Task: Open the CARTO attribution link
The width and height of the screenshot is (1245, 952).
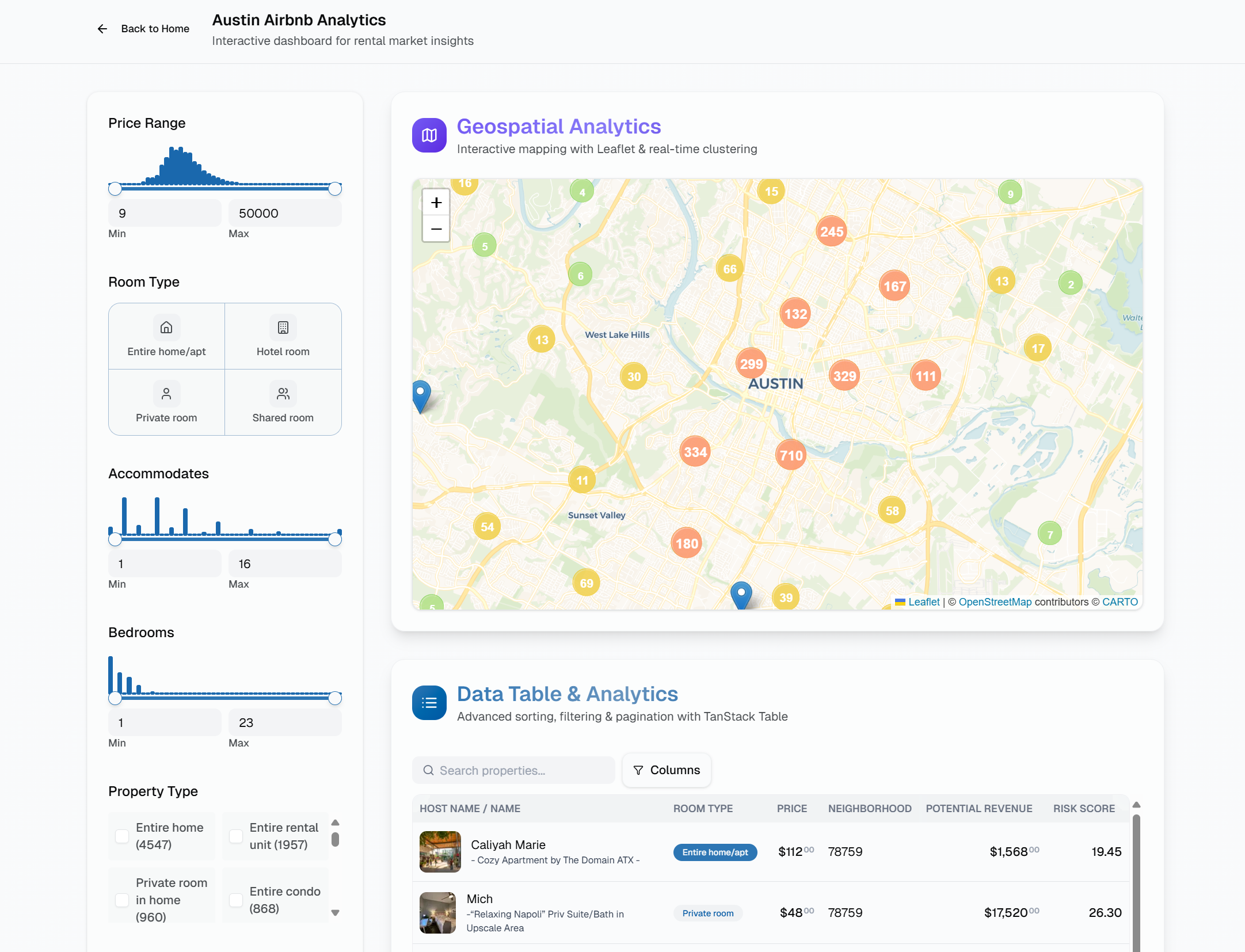Action: [x=1120, y=601]
